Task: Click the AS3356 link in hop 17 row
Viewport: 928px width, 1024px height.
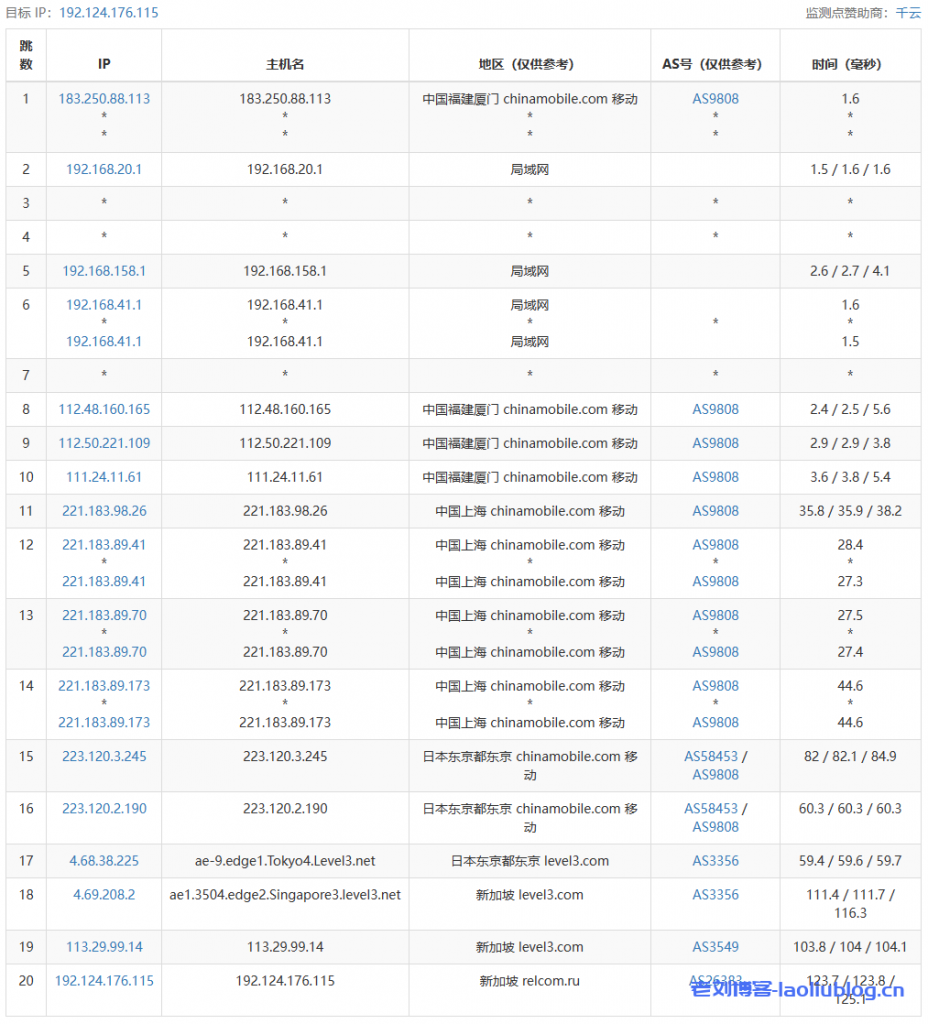Action: pyautogui.click(x=715, y=861)
